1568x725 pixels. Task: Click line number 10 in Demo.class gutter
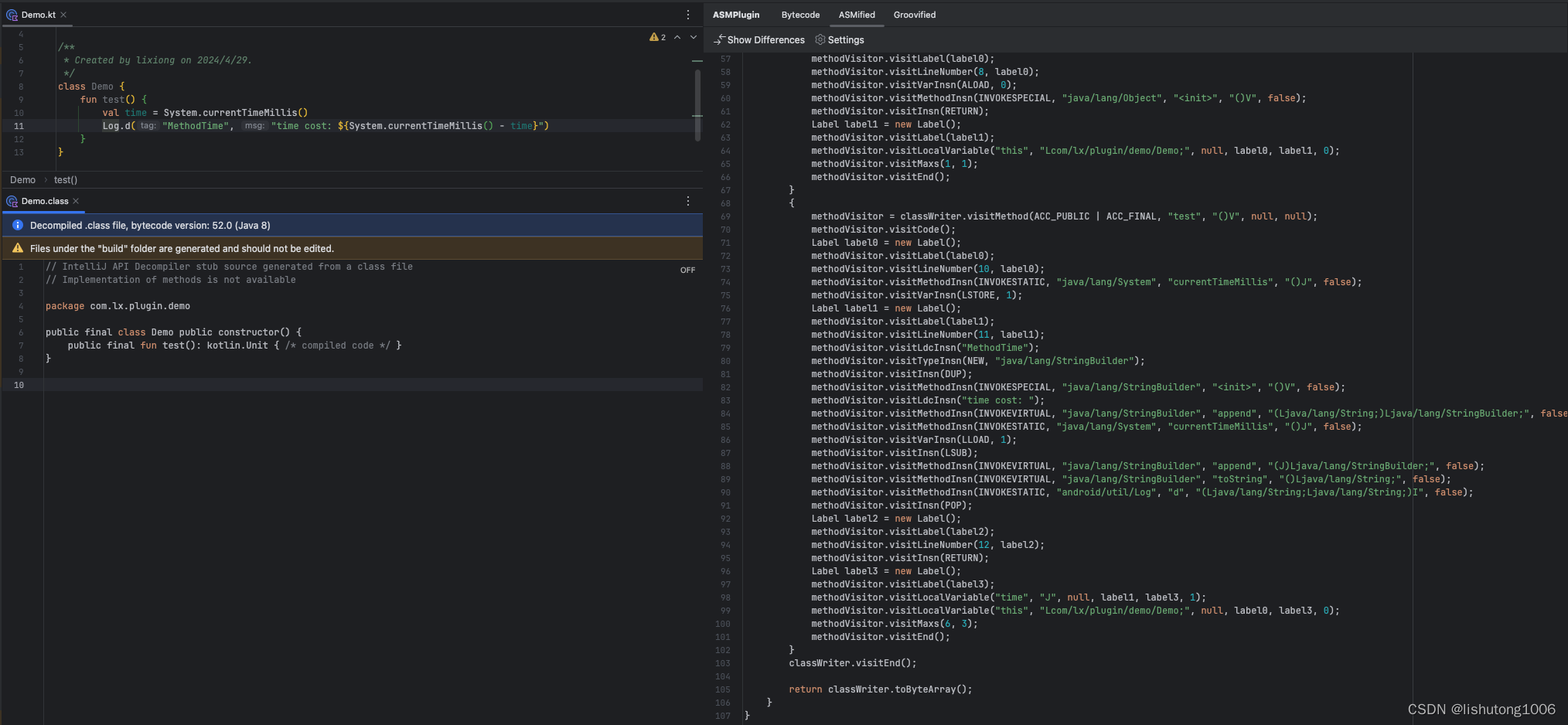pos(19,385)
